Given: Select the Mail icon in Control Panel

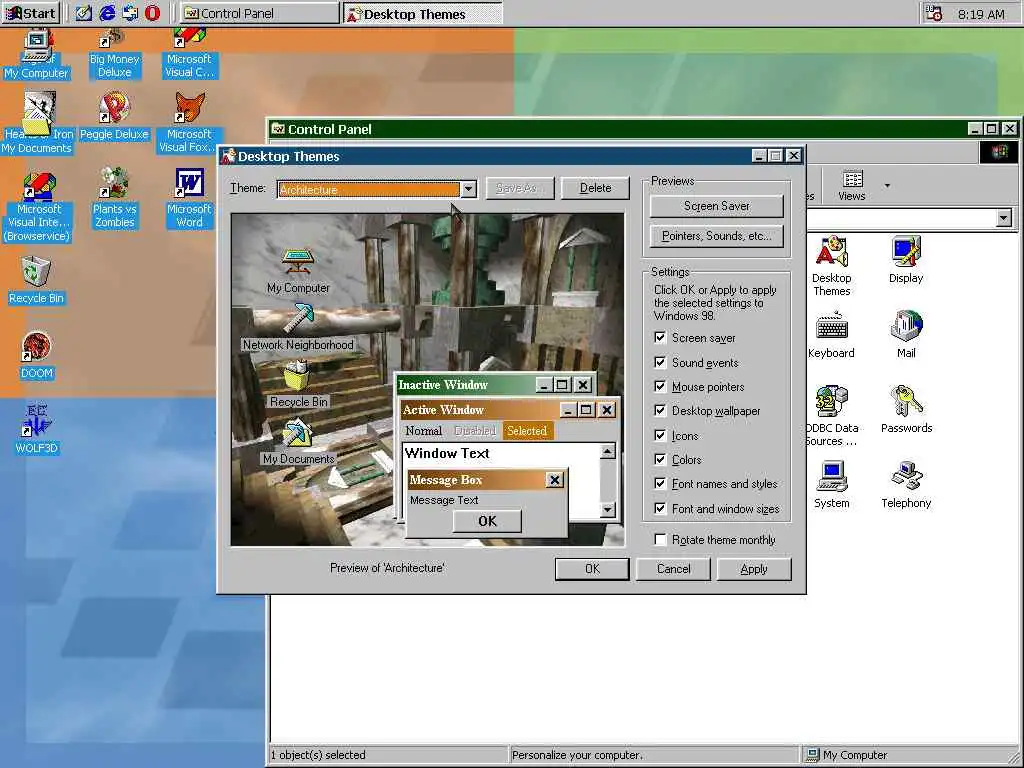Looking at the screenshot, I should point(906,335).
